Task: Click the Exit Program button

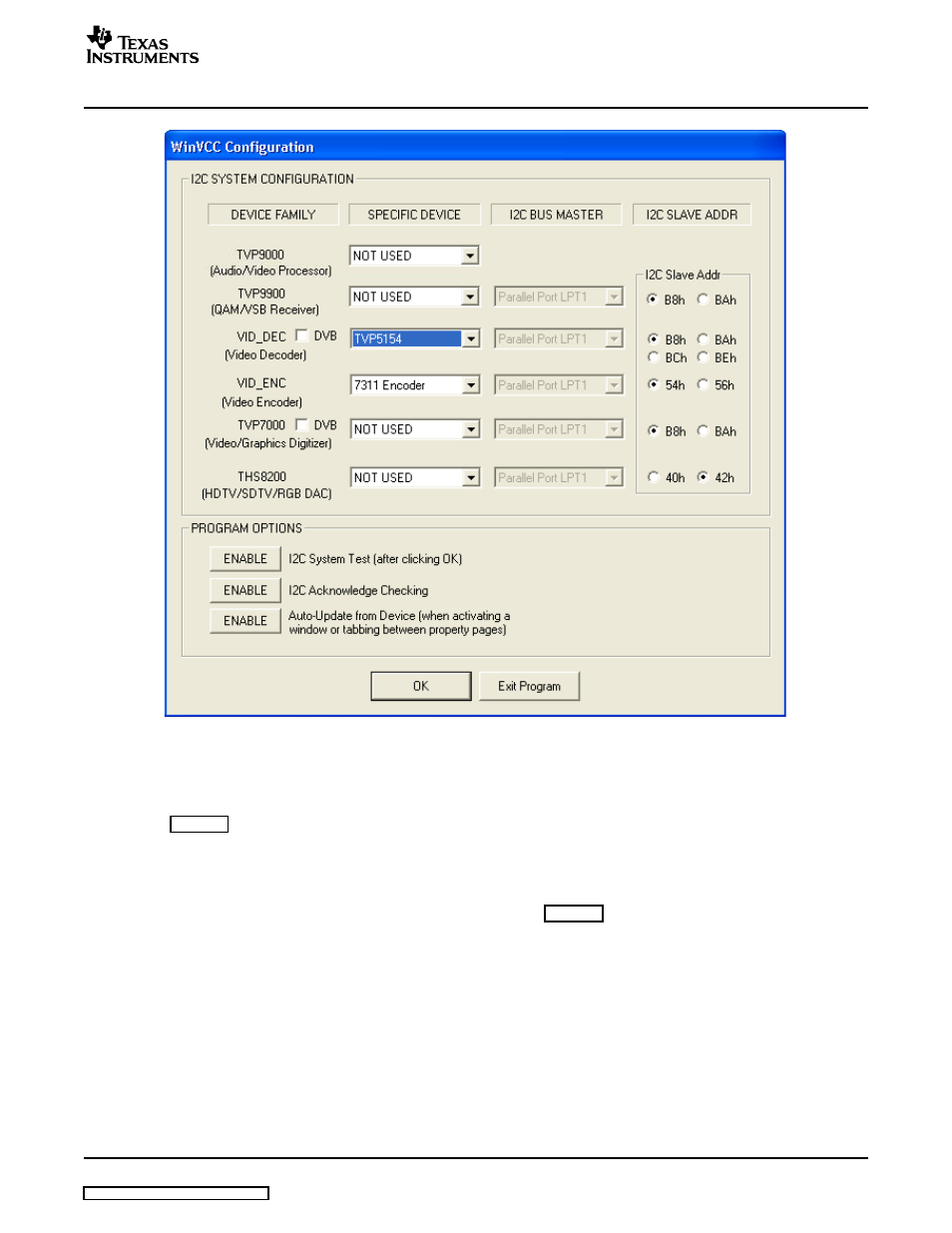Action: [x=530, y=686]
